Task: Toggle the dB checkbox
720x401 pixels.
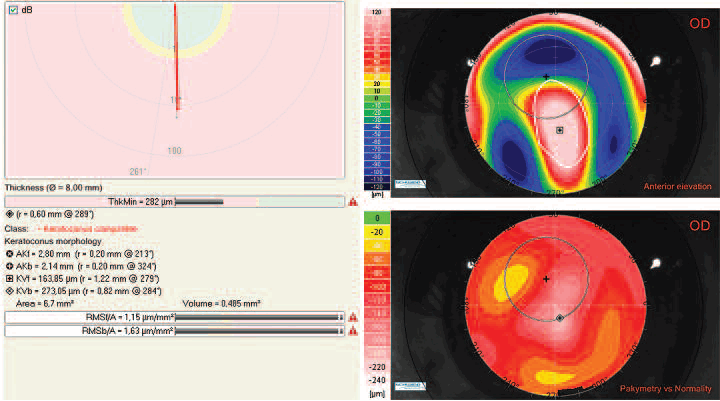Action: click(x=13, y=10)
